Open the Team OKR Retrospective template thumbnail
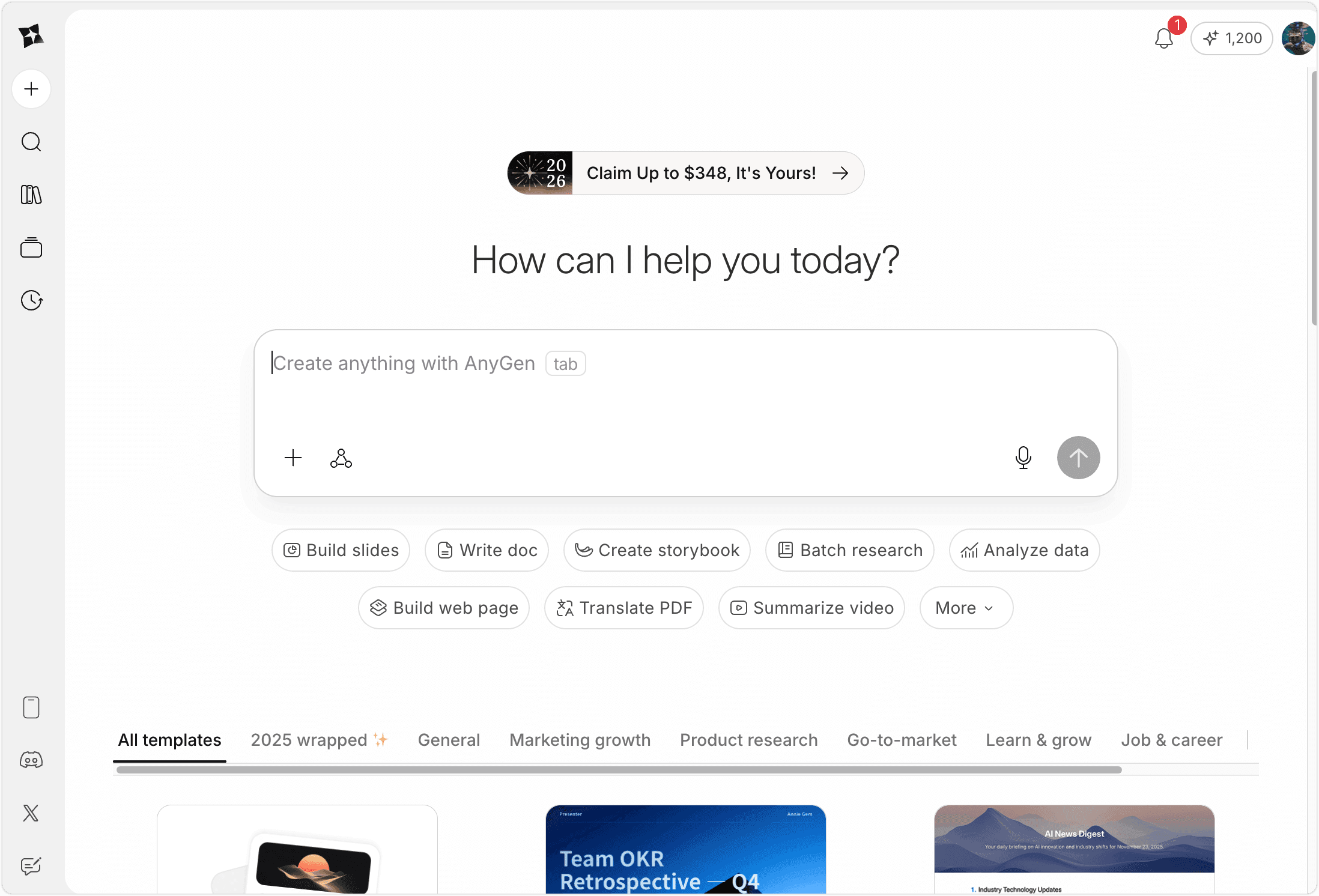Viewport: 1319px width, 896px height. click(685, 849)
